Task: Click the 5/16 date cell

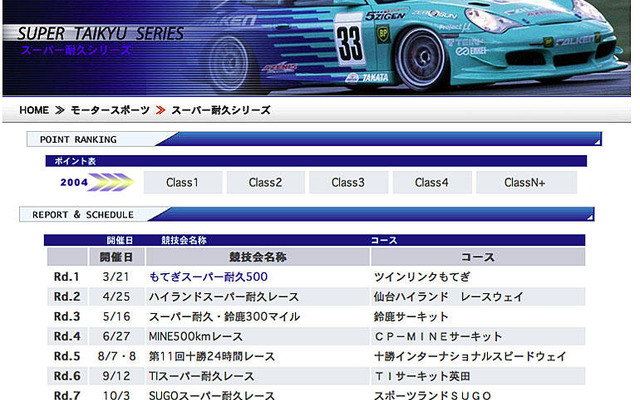Action: tap(116, 316)
